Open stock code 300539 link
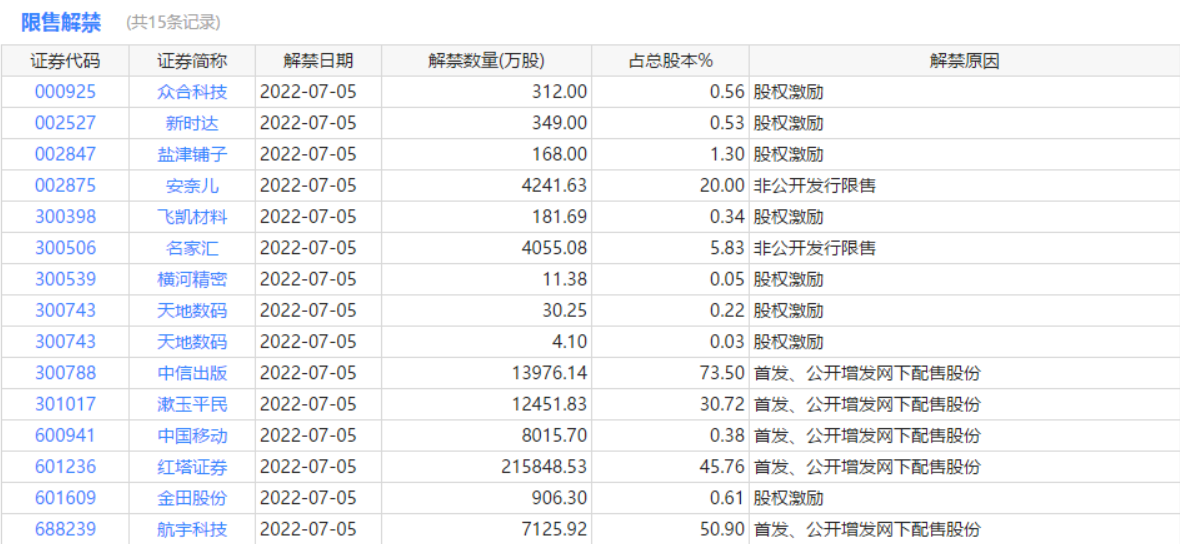 tap(65, 280)
